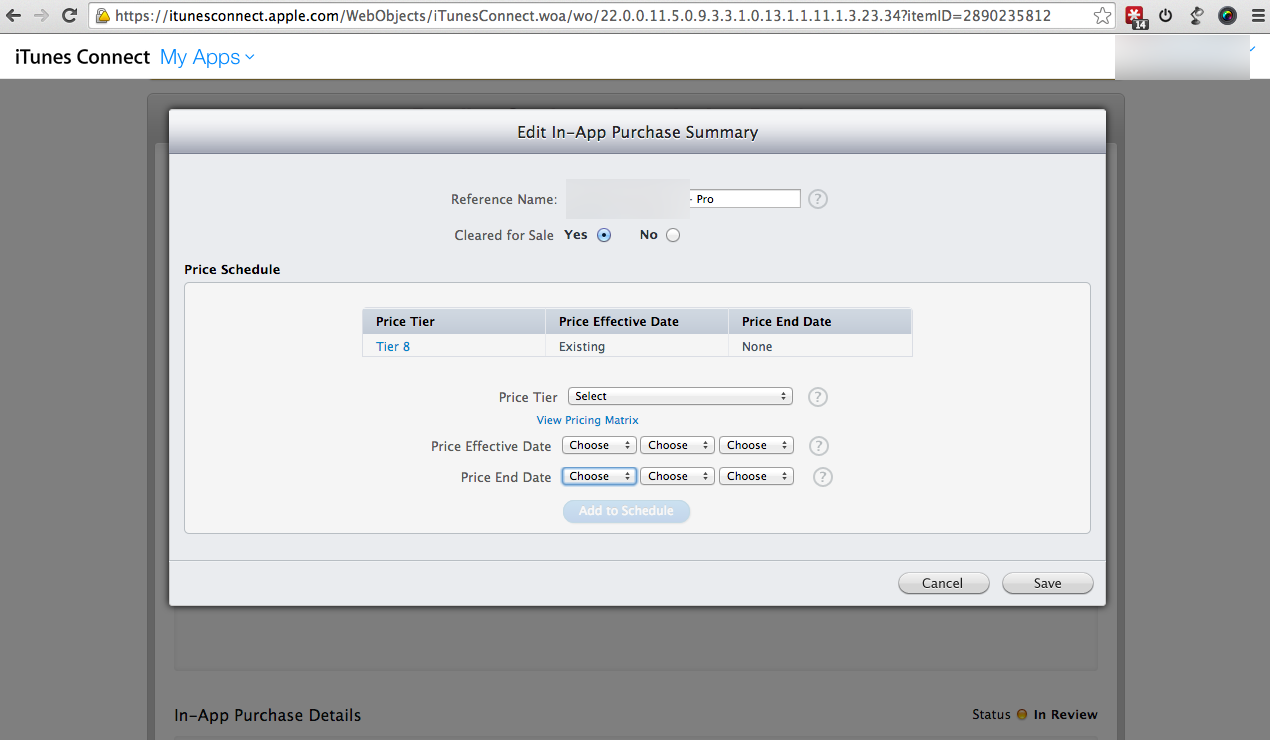This screenshot has height=740, width=1270.
Task: Open second Choose dropdown of Price Effective Date
Action: click(x=677, y=445)
